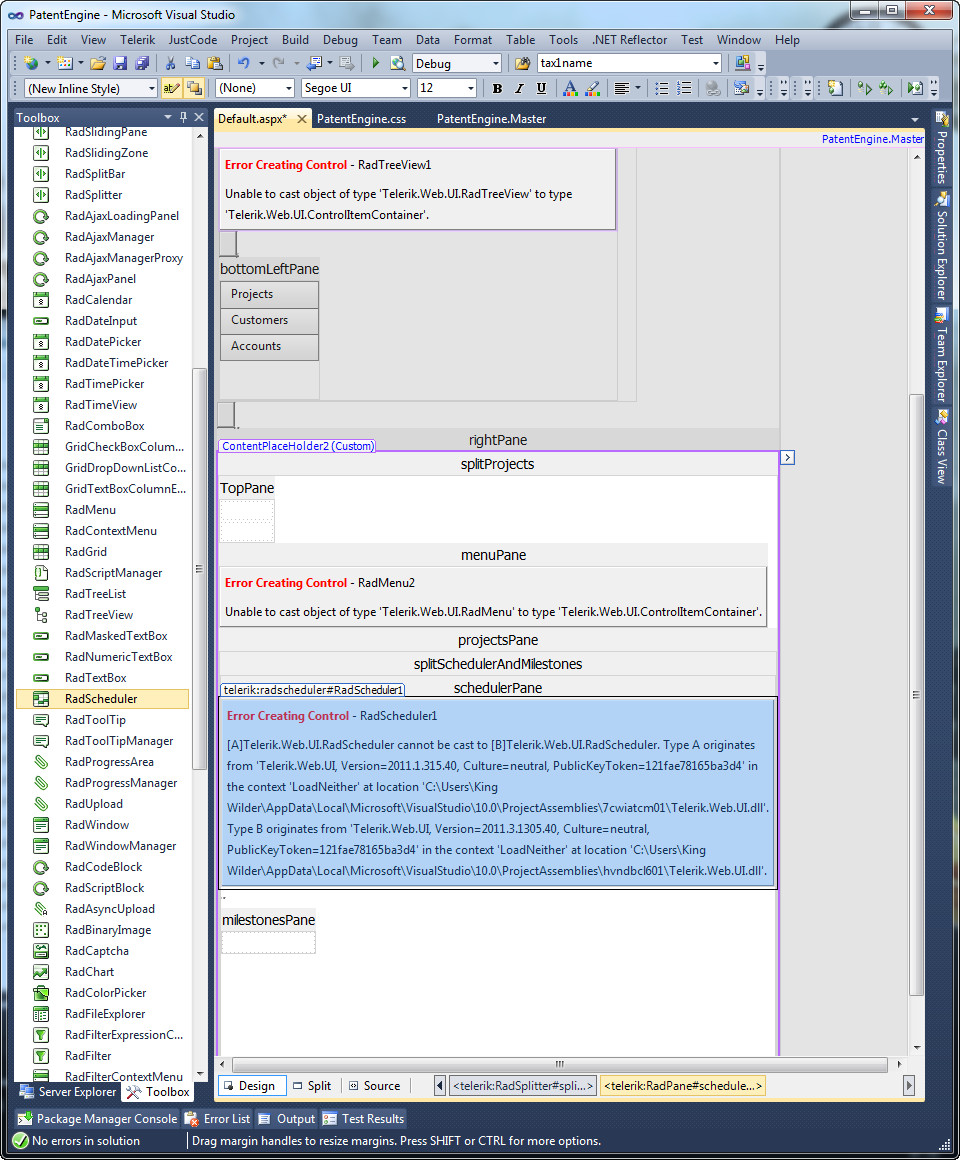Switch to the PatentEngine.css tab
The width and height of the screenshot is (960, 1160).
(362, 118)
